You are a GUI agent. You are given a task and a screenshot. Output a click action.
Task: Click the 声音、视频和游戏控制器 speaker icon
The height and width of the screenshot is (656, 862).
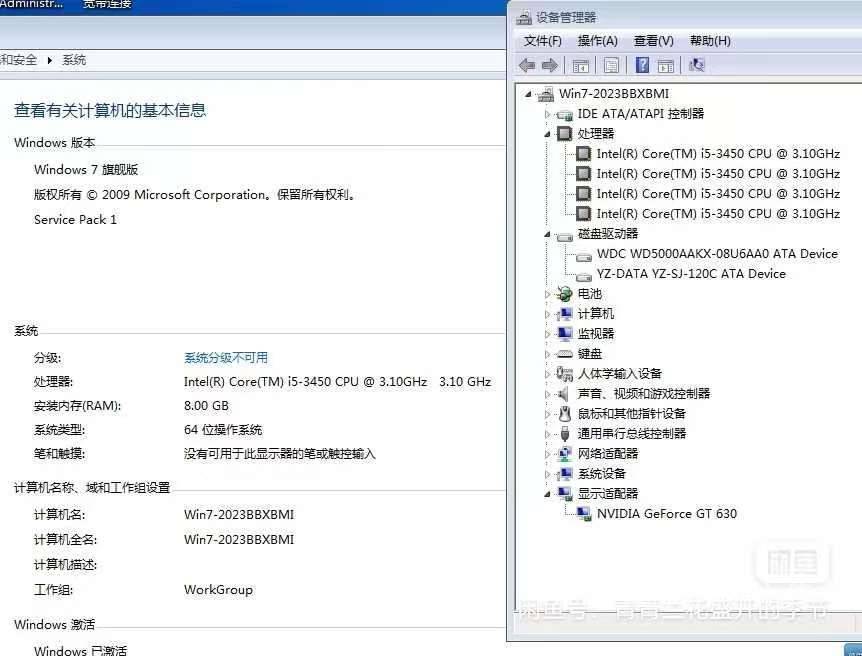click(x=563, y=394)
